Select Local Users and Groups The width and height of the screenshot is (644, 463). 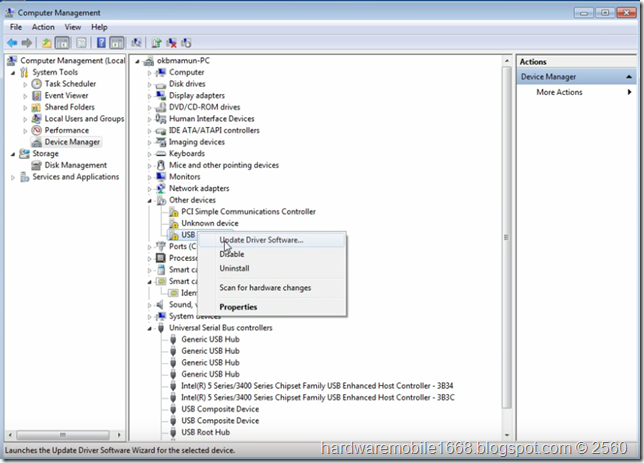pos(84,119)
